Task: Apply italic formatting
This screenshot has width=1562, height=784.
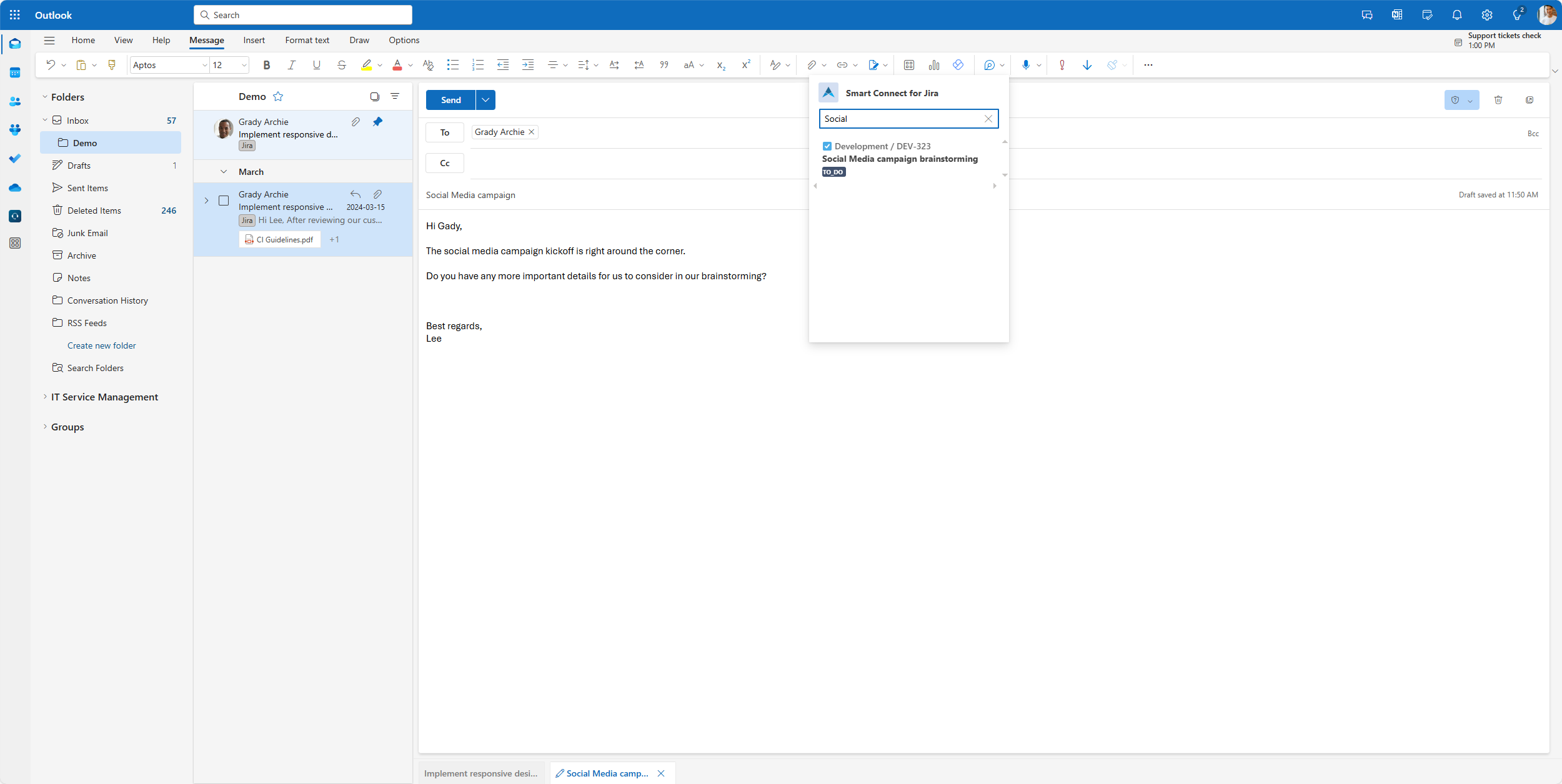Action: point(291,65)
